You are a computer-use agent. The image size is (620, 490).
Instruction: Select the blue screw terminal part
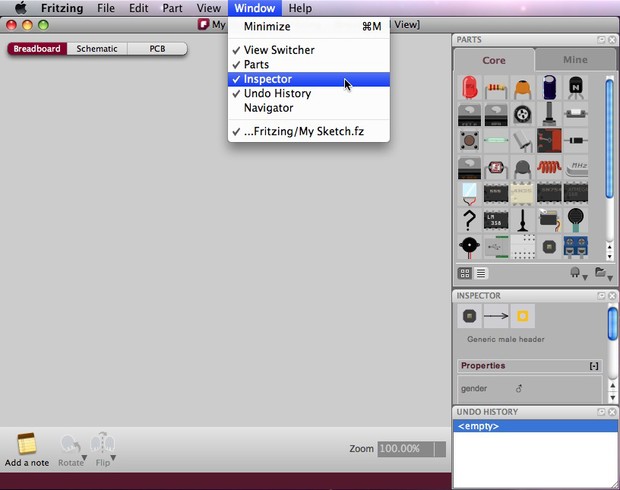[575, 247]
